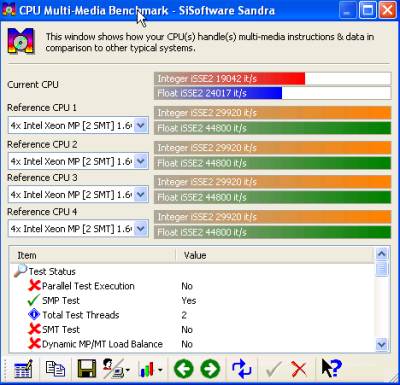Viewport: 400px width, 385px height.
Task: Click the list scrollbar down arrow
Action: coord(382,344)
